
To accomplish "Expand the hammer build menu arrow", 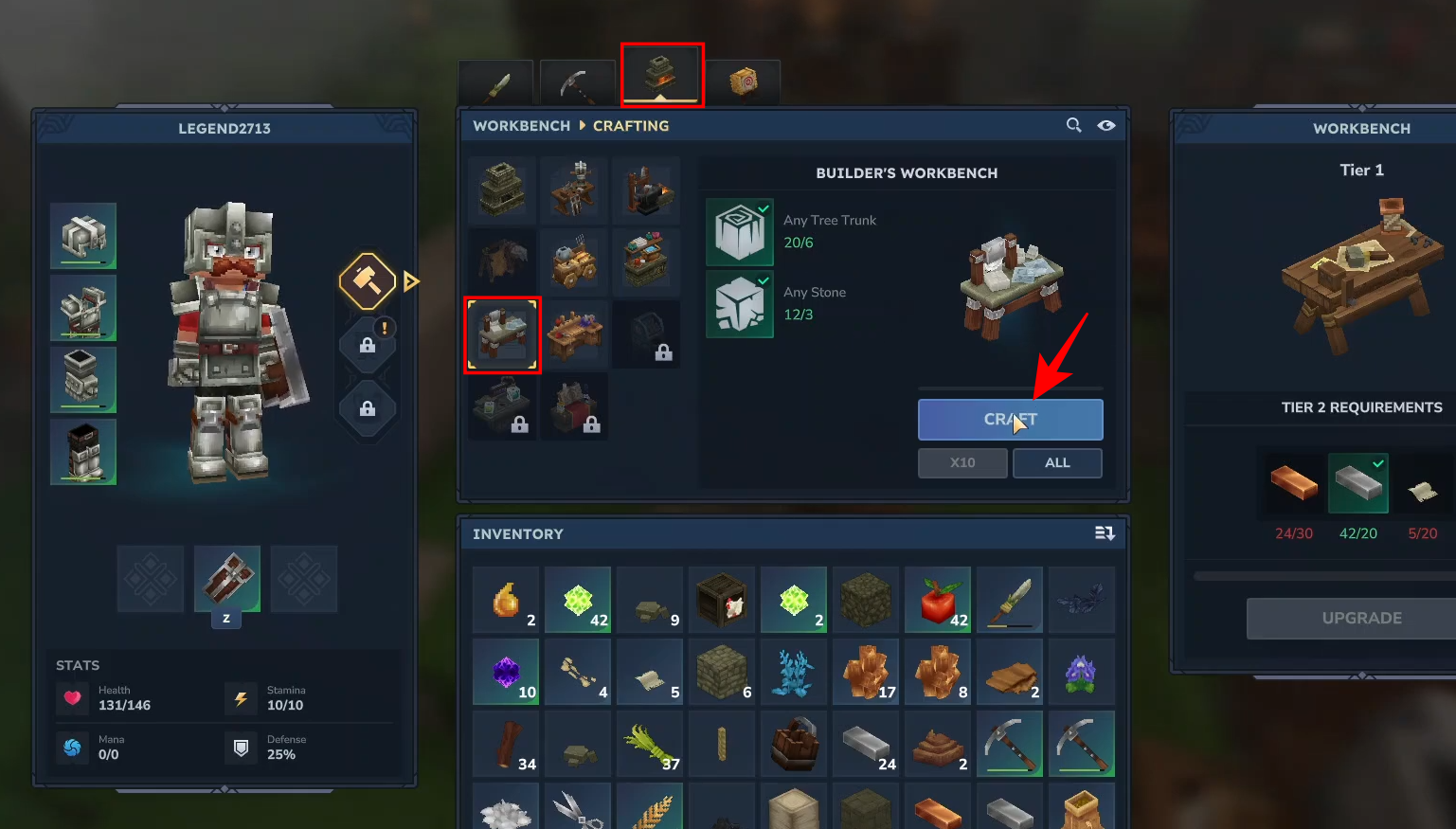I will (411, 281).
